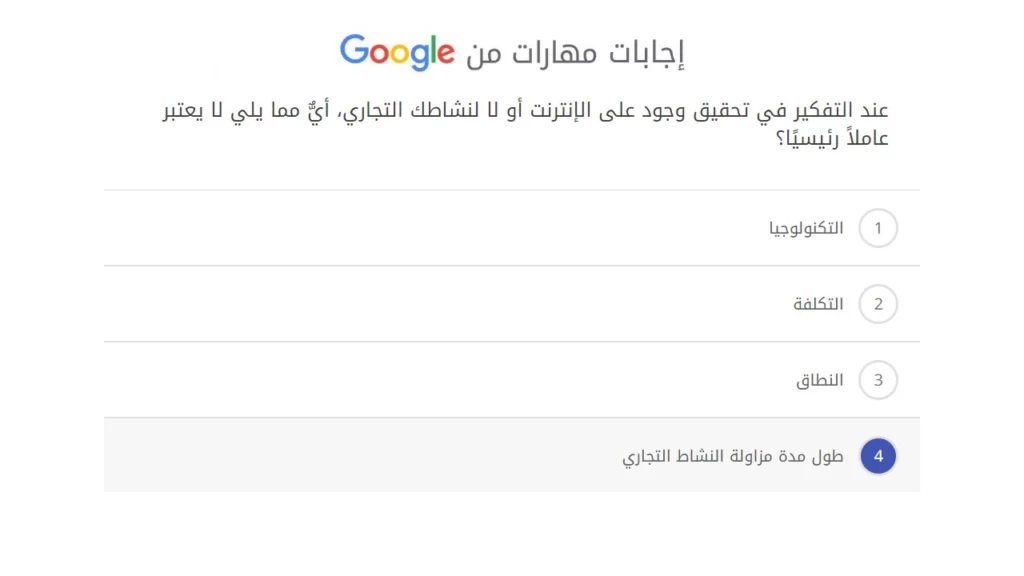Click the blue letter G in Google logo

[355, 50]
